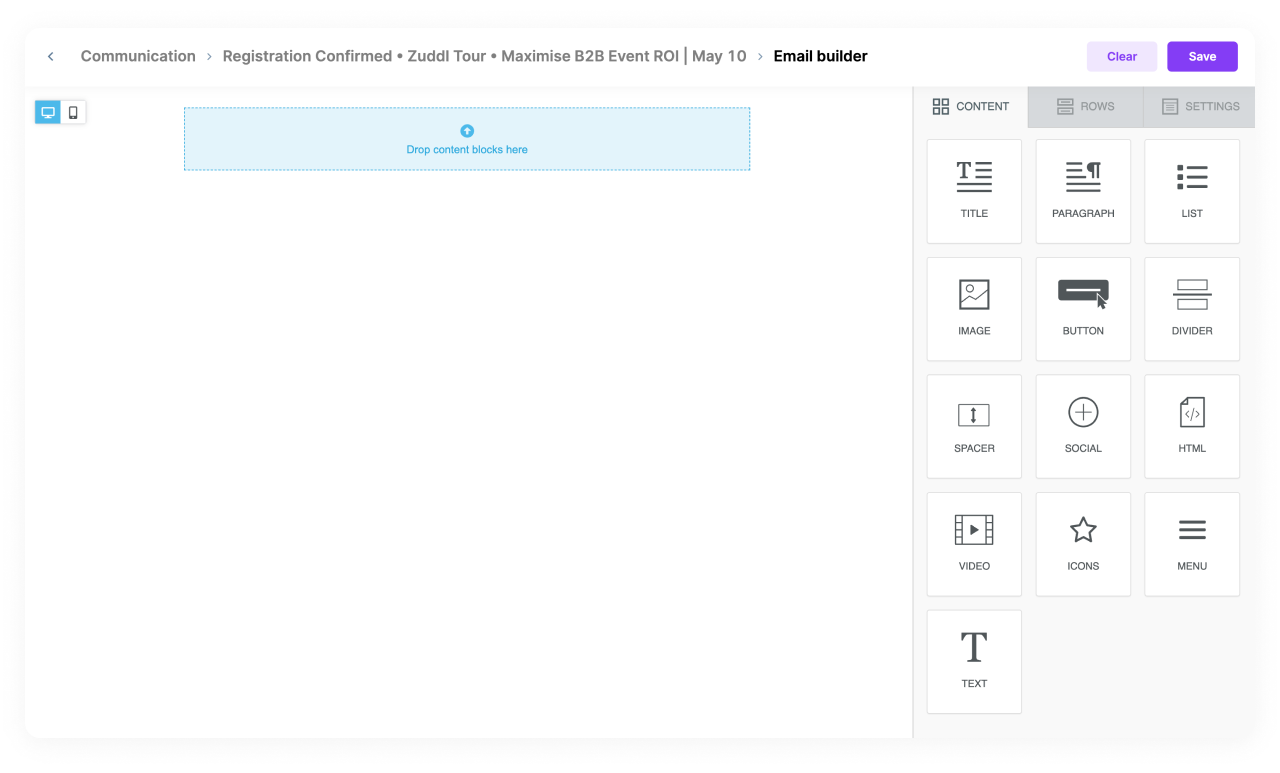The image size is (1280, 773).
Task: Go to Communication breadcrumb
Action: (x=138, y=56)
